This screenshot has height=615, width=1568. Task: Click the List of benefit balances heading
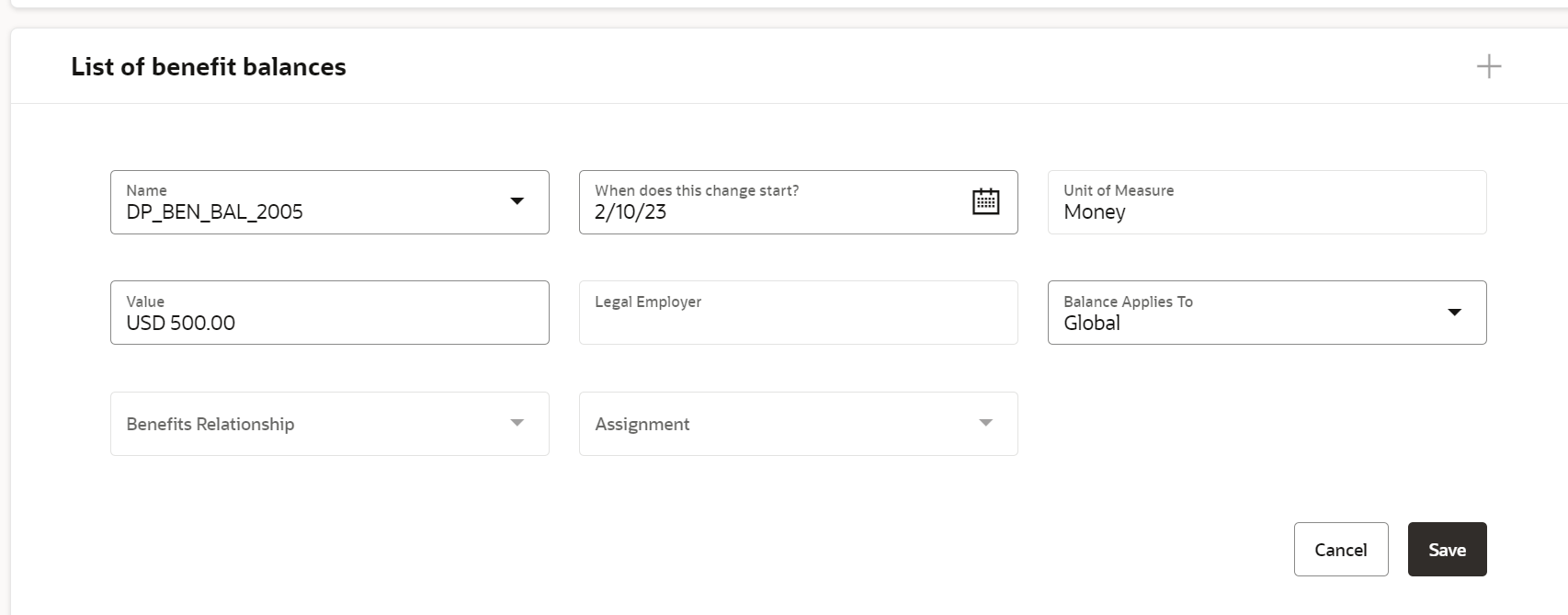click(x=209, y=66)
